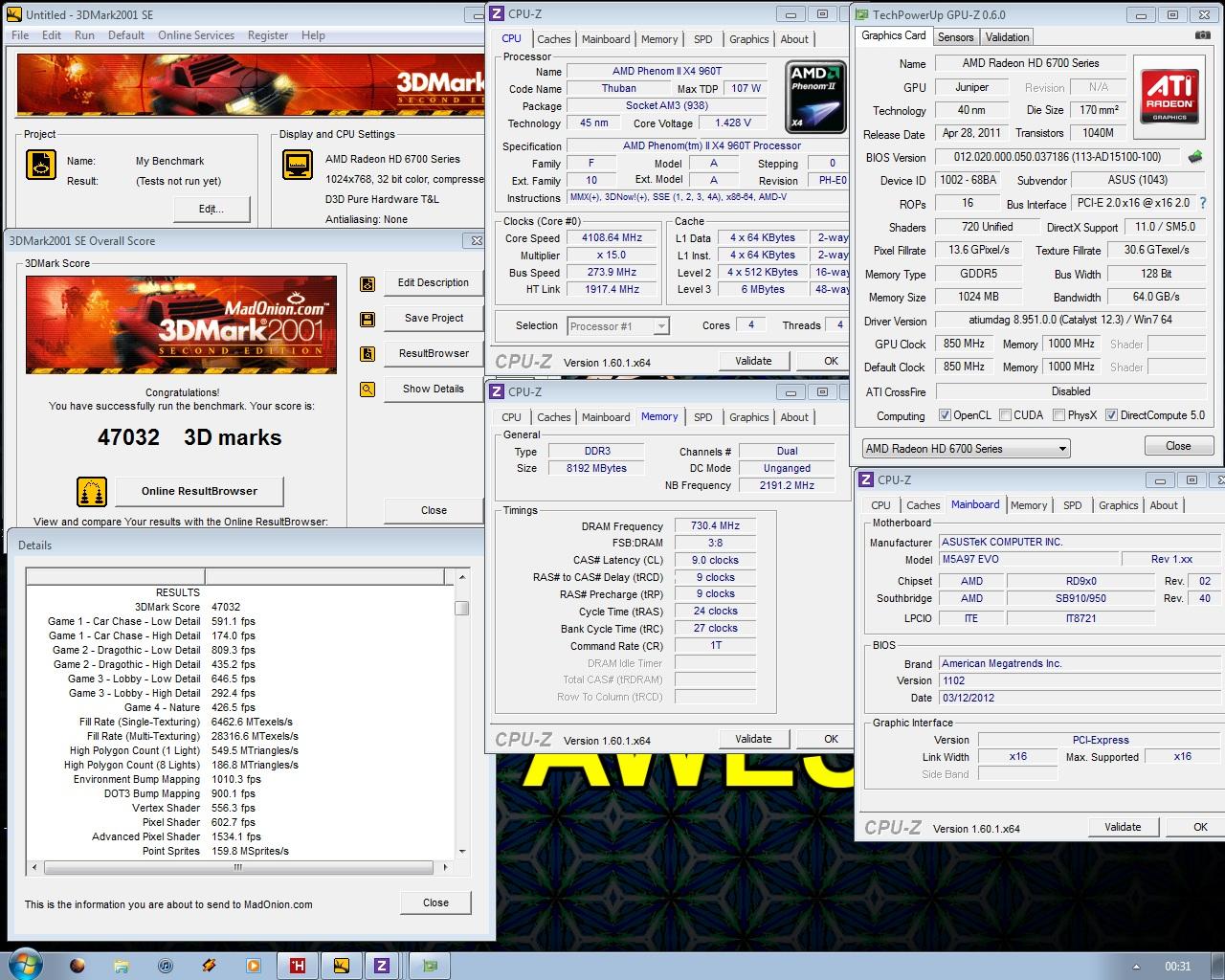The width and height of the screenshot is (1225, 980).
Task: Switch to the Validation tab in GPU-Z
Action: [1007, 36]
